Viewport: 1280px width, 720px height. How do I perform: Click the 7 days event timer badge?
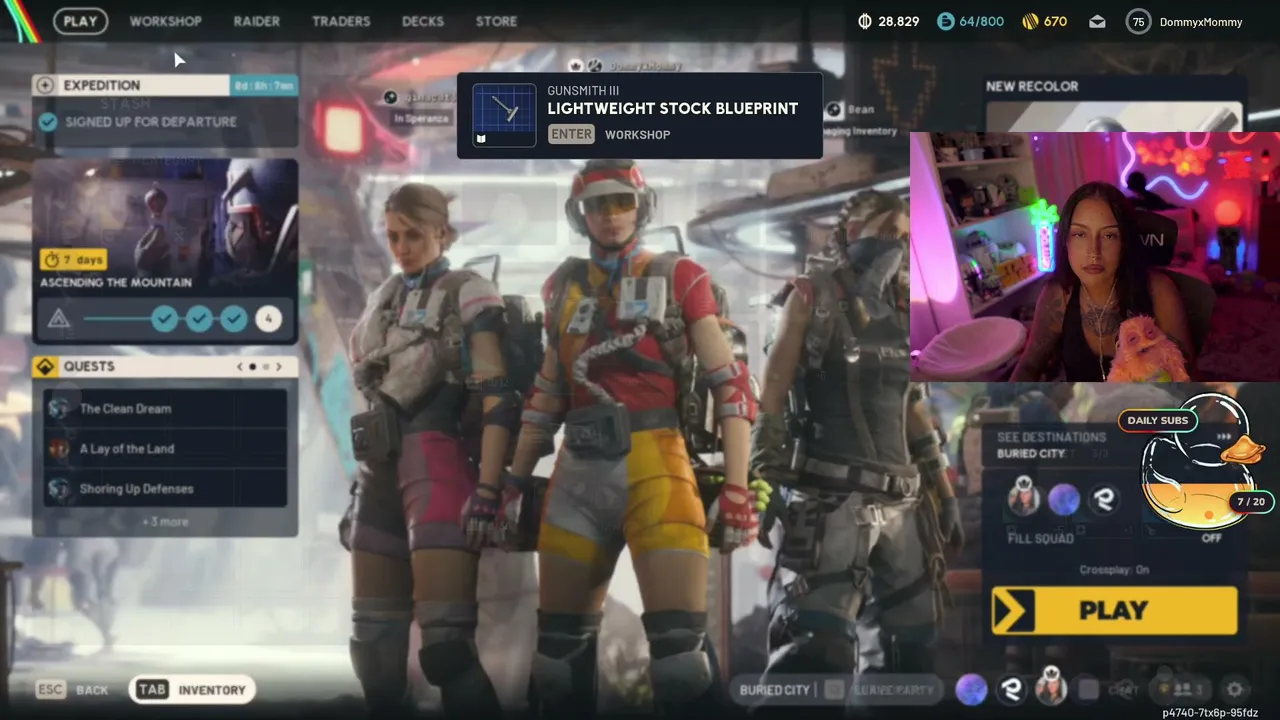tap(73, 260)
